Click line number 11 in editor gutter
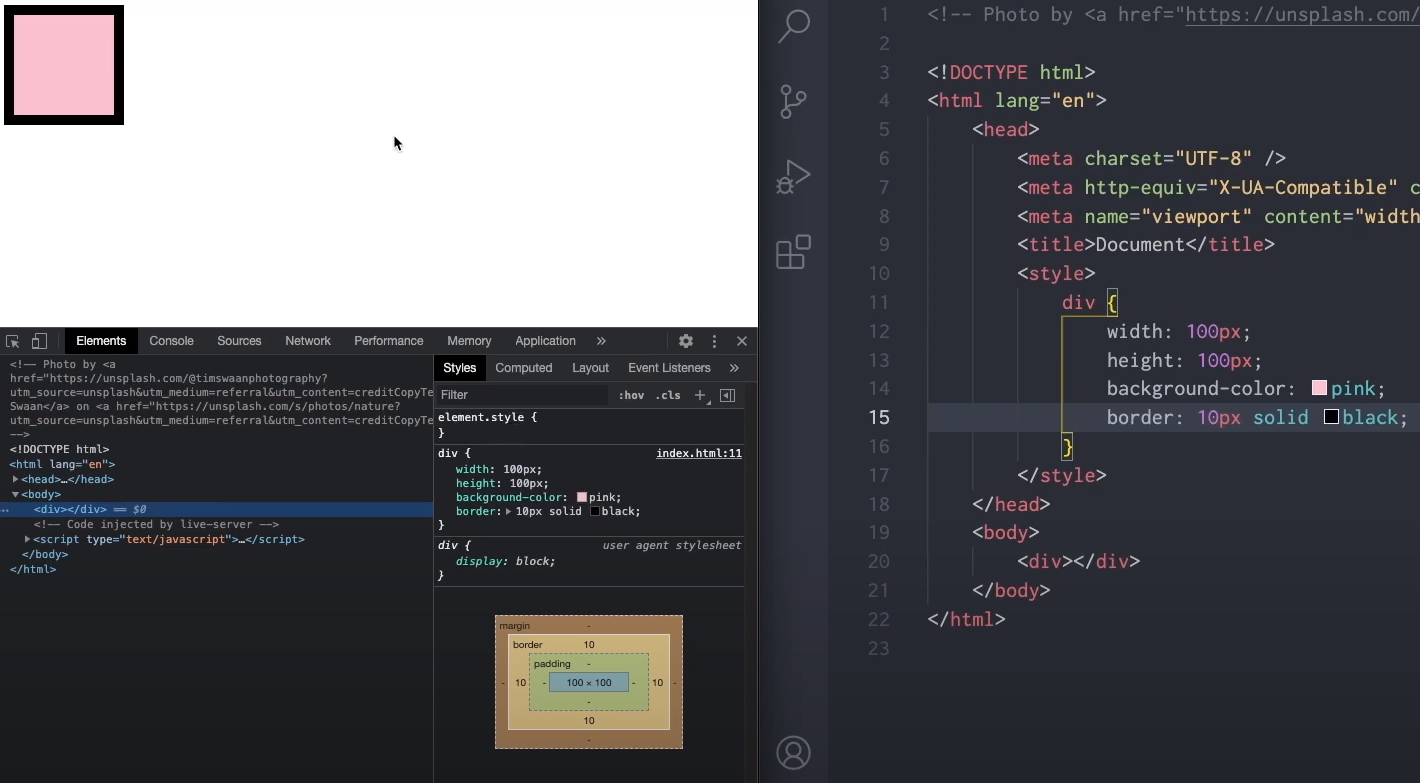The height and width of the screenshot is (783, 1420). [878, 302]
